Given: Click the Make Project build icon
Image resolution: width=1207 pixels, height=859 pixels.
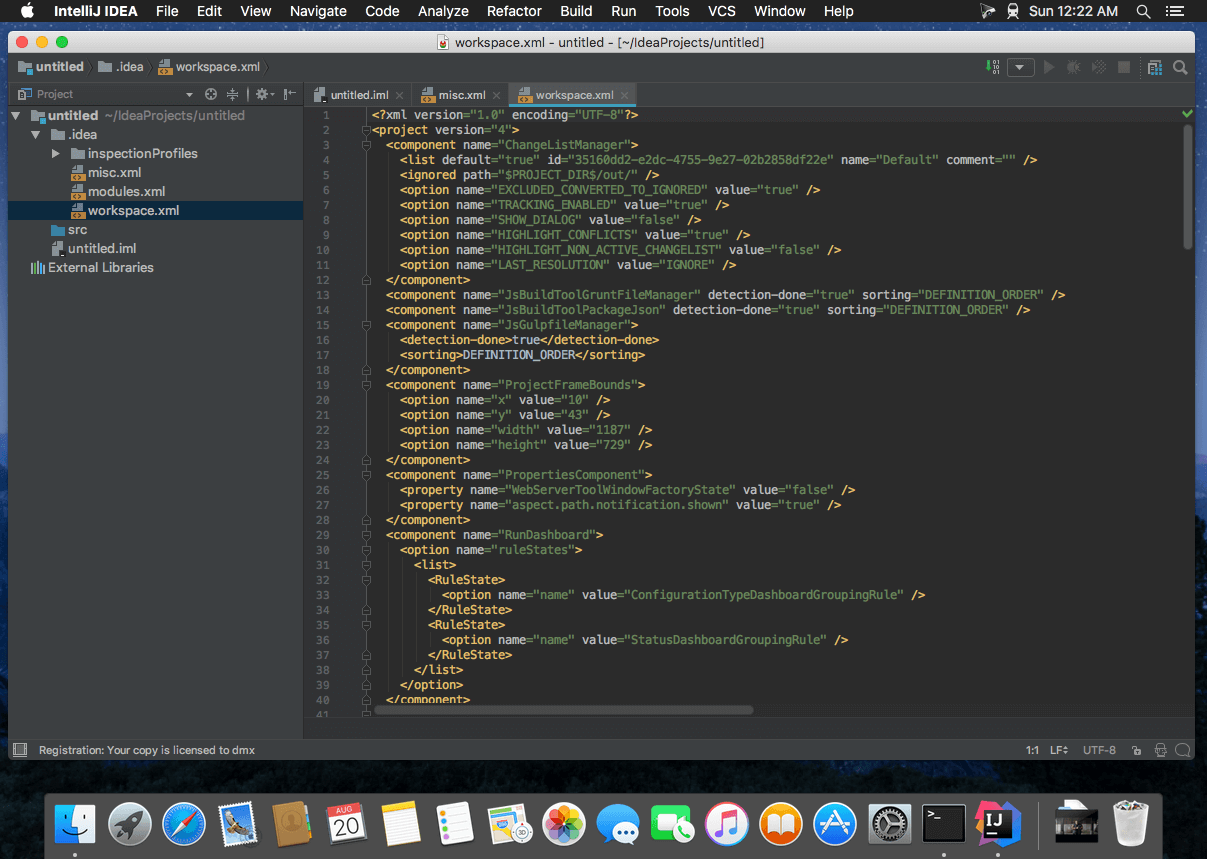Looking at the screenshot, I should (x=992, y=67).
